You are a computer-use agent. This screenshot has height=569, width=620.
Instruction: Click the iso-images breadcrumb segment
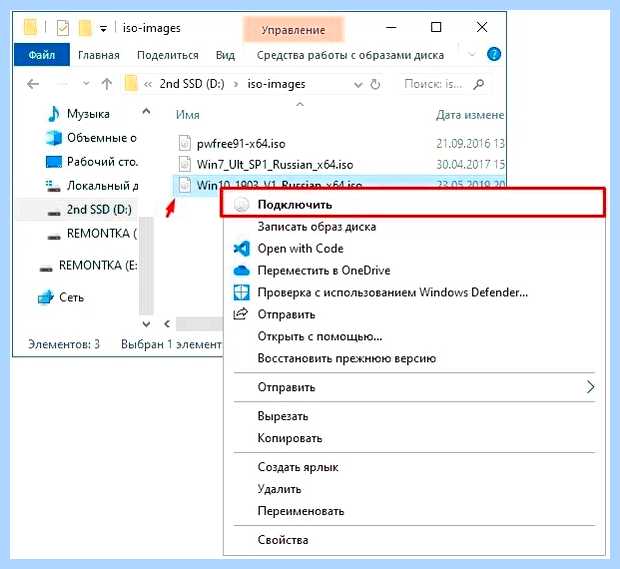coord(276,84)
